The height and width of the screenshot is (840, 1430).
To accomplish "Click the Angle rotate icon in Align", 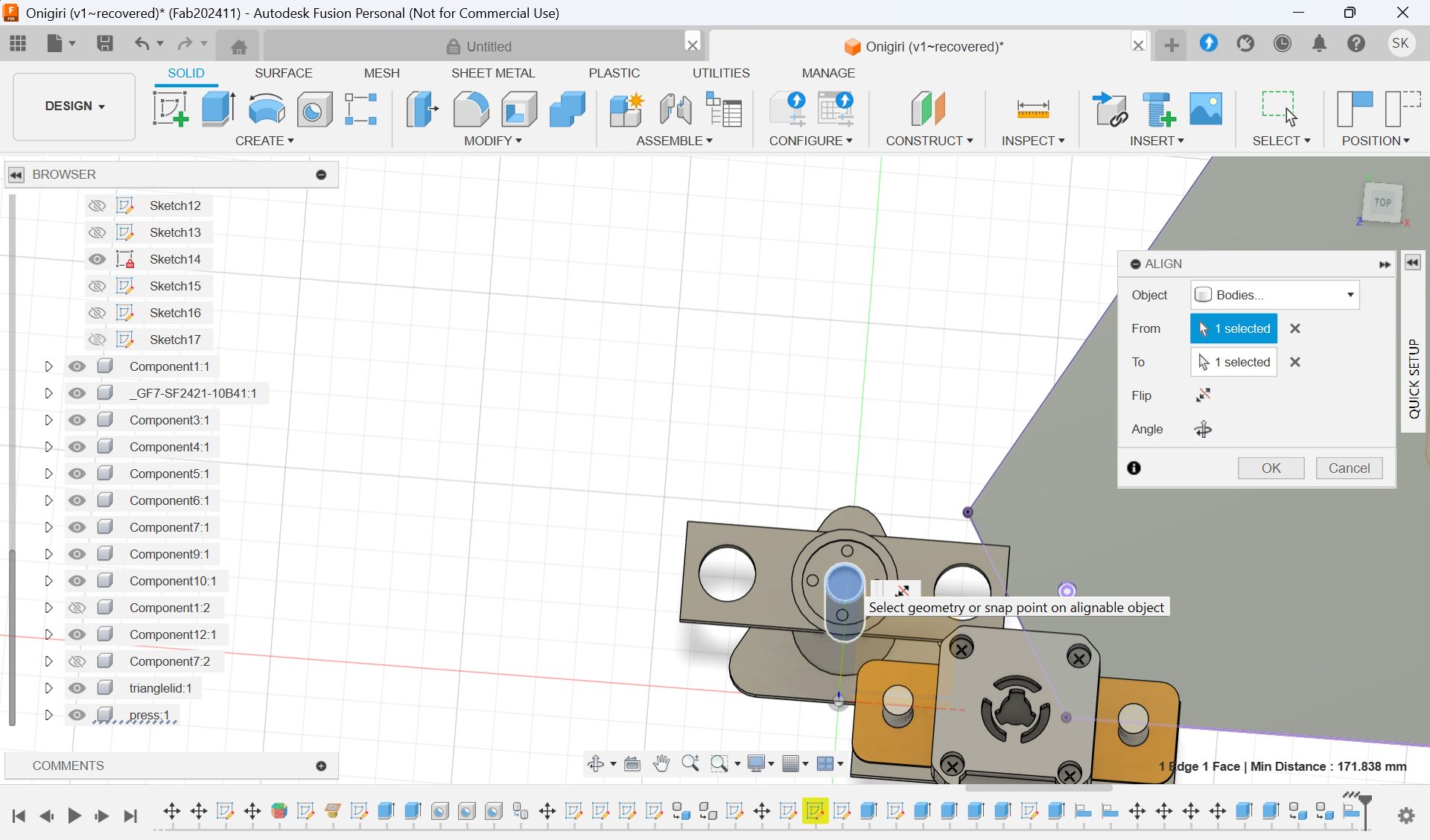I will coord(1203,429).
